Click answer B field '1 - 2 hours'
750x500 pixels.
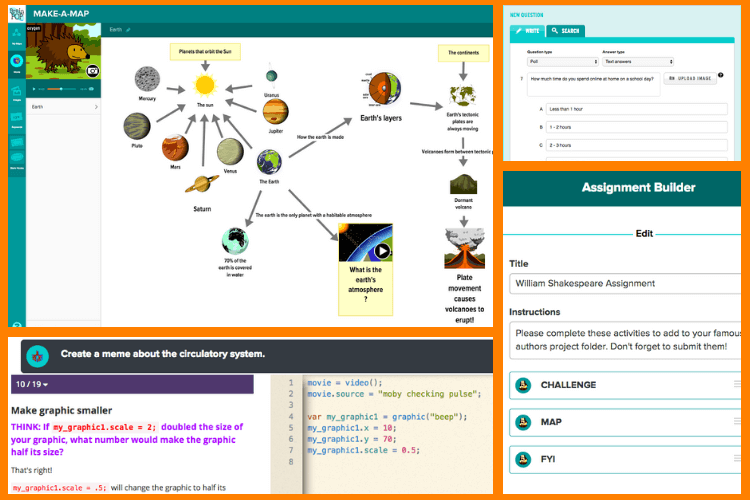click(637, 127)
